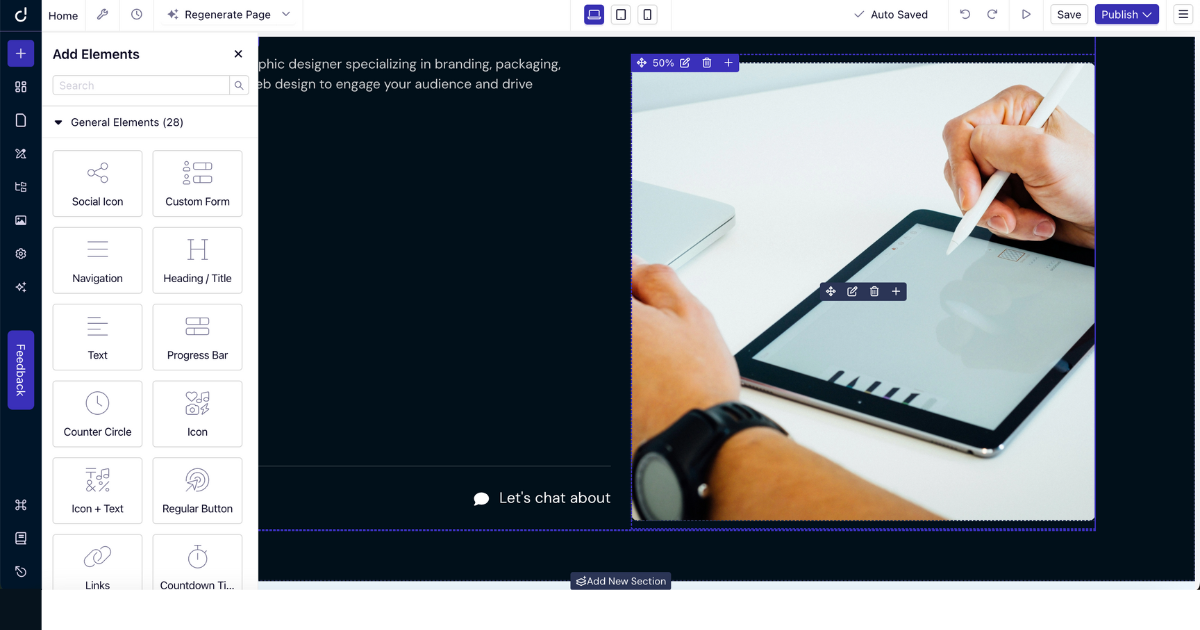Click the undo arrow in top bar
The height and width of the screenshot is (630, 1200).
pos(965,14)
